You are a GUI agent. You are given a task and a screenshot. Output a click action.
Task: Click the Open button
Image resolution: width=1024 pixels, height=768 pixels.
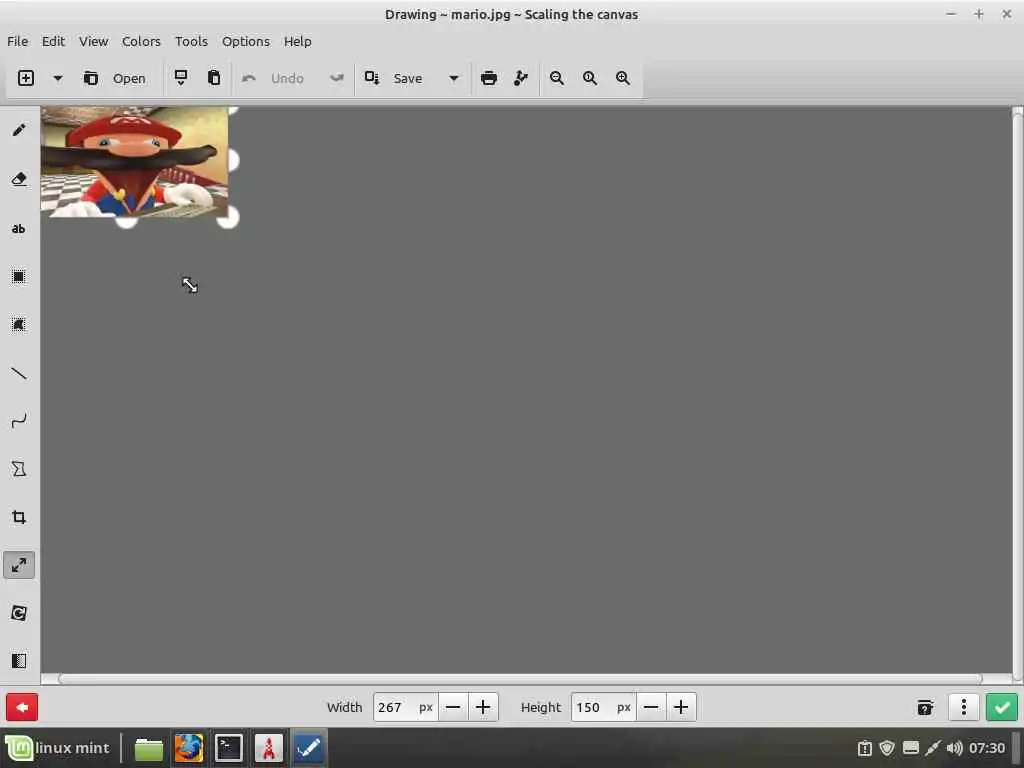click(115, 78)
